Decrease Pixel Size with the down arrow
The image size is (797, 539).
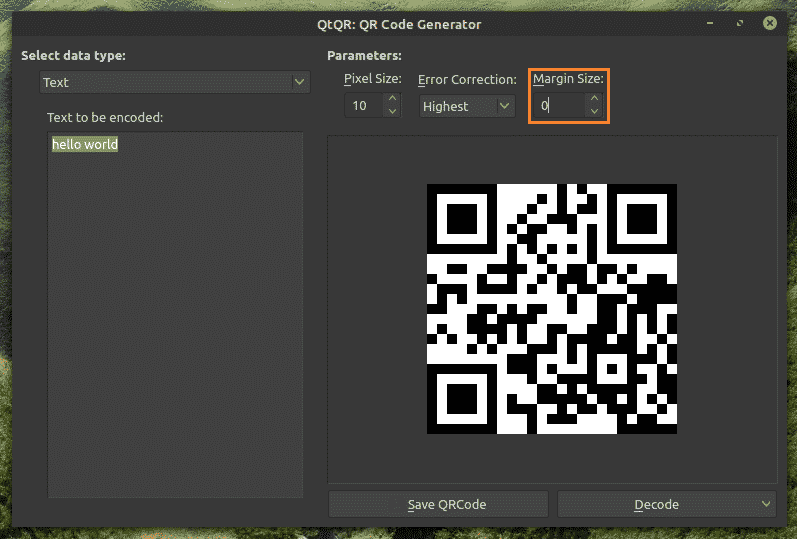coord(392,112)
